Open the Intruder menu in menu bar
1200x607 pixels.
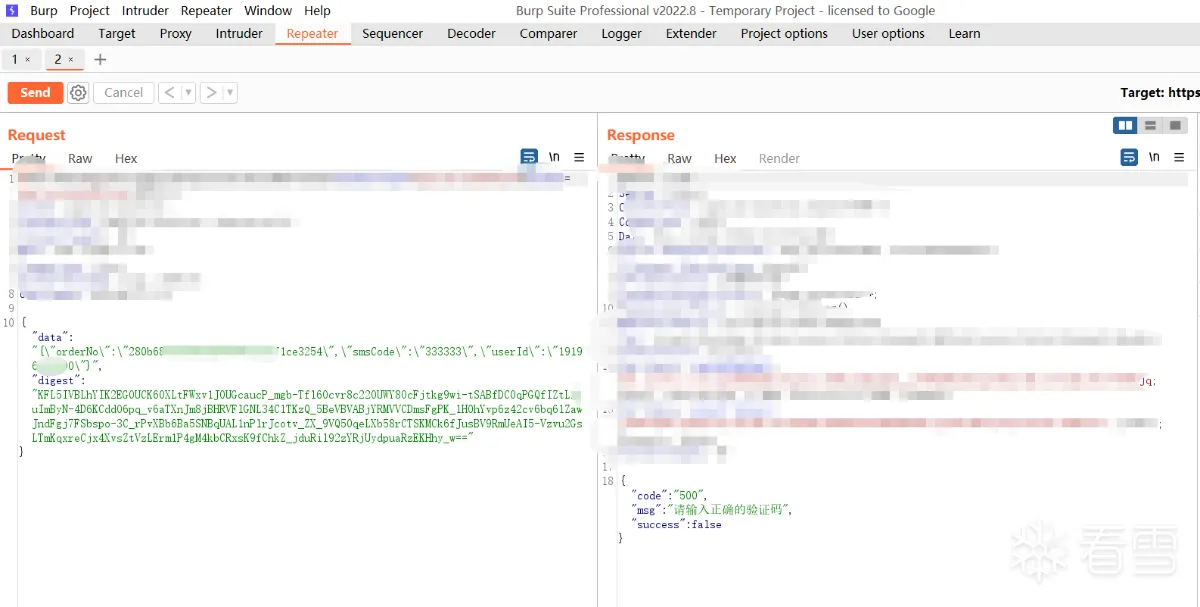[x=145, y=11]
